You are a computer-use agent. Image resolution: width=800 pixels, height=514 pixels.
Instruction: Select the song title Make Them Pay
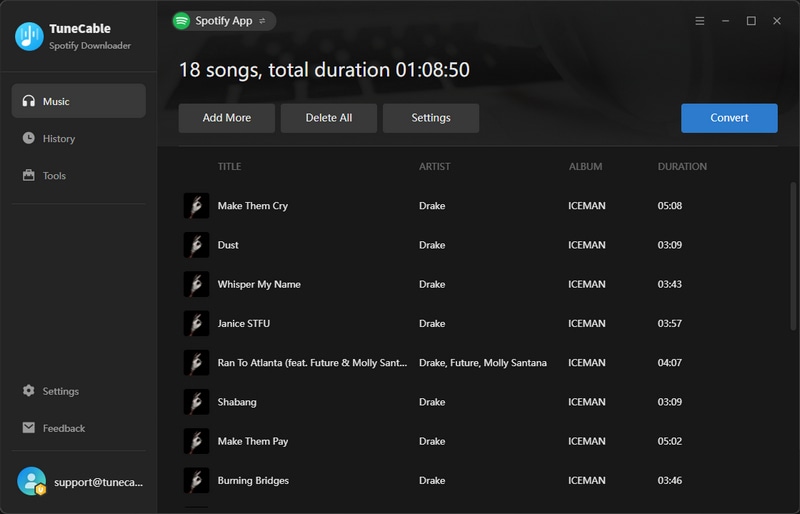(x=253, y=442)
